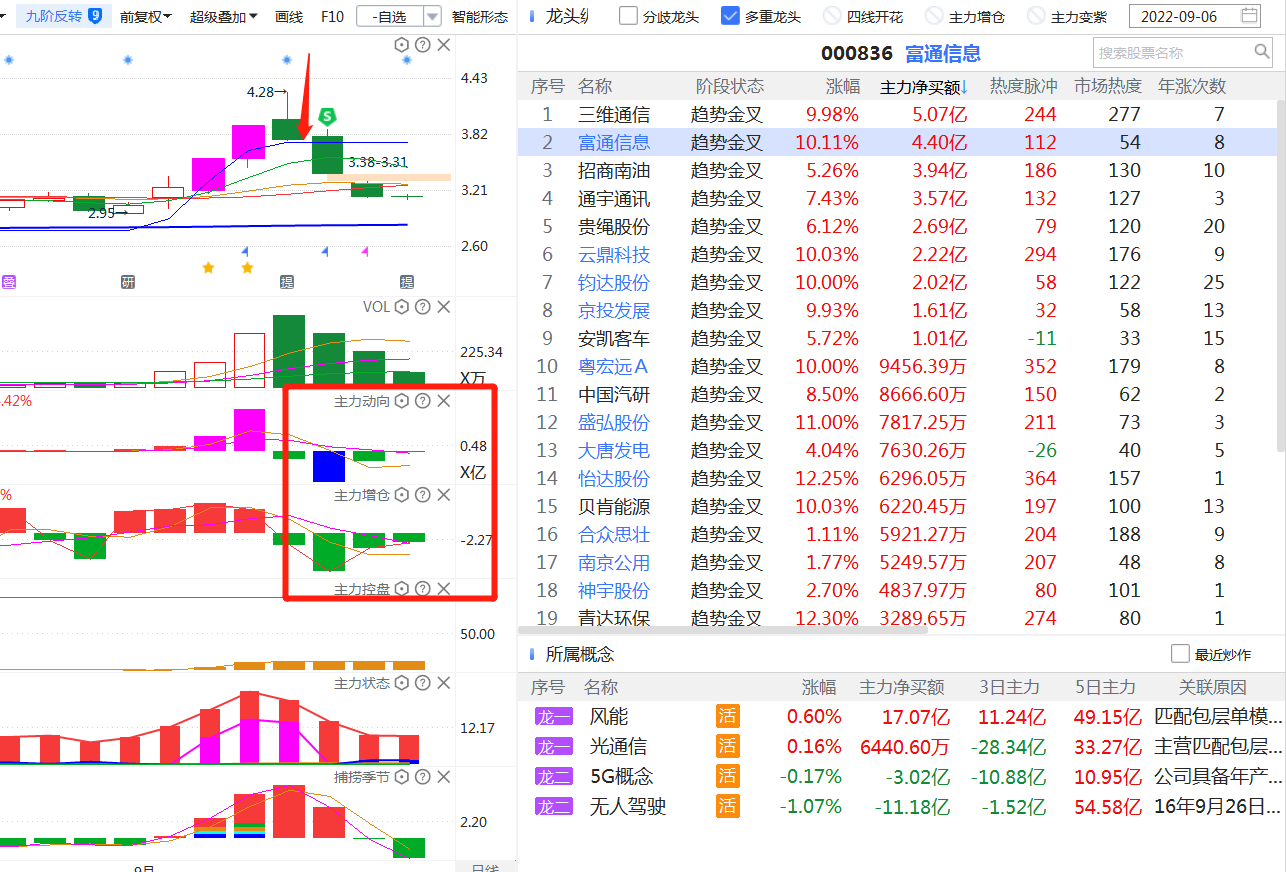
Task: Open 主力控盘 panel settings hexagon icon
Action: pyautogui.click(x=402, y=589)
